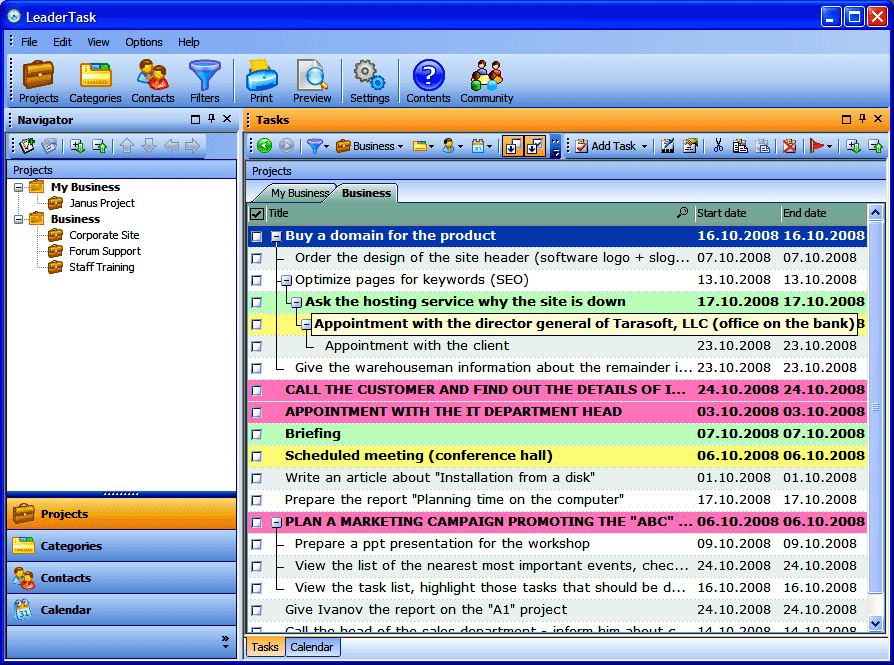Open the Community icon
Image resolution: width=894 pixels, height=665 pixels.
coord(486,82)
